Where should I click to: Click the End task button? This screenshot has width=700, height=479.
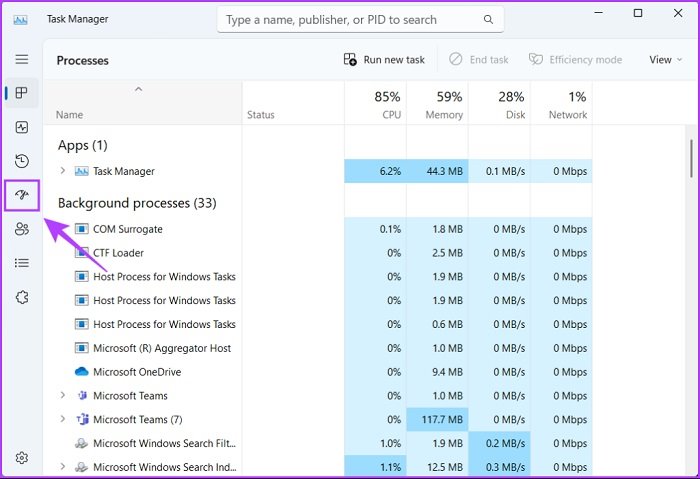click(x=479, y=59)
